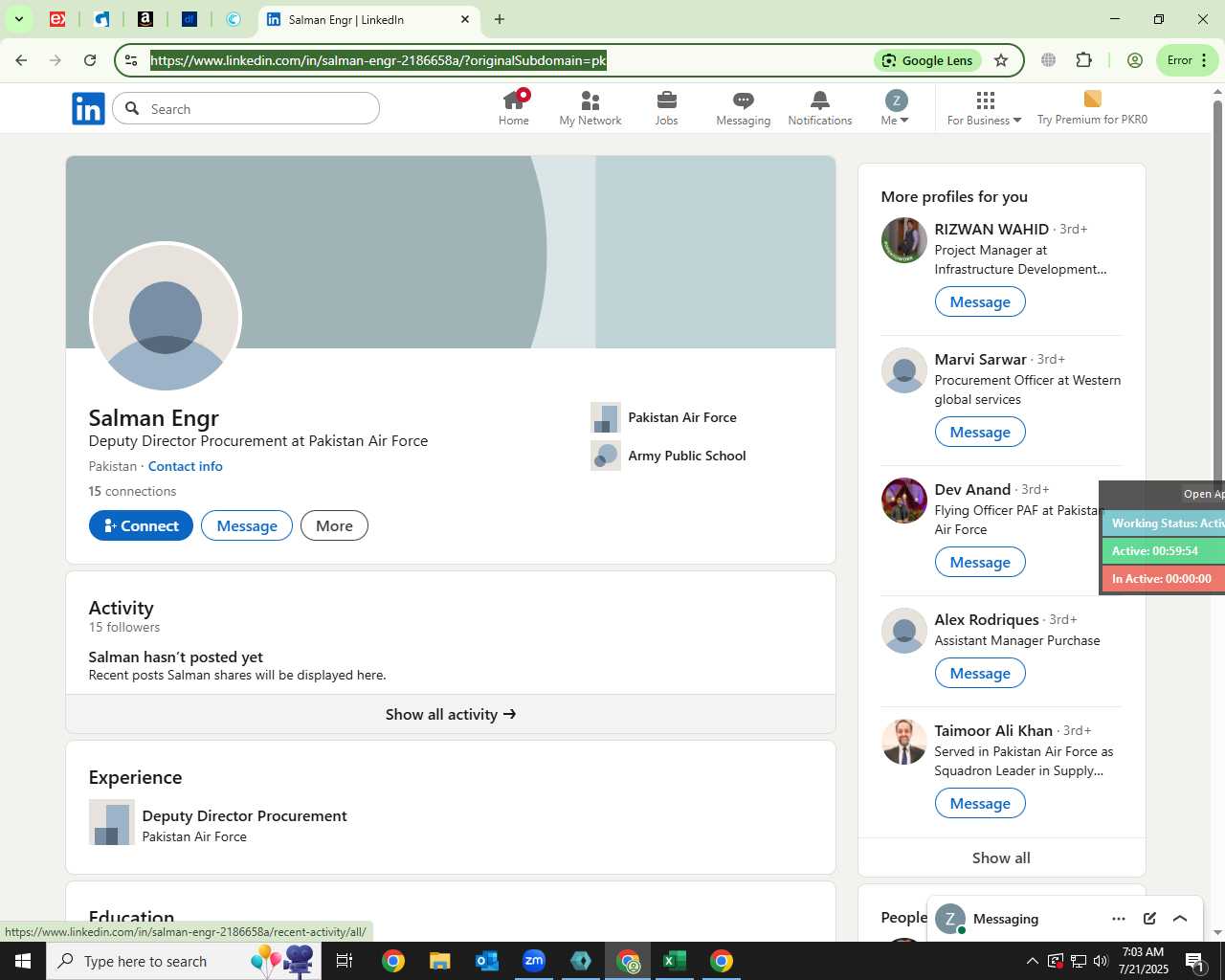This screenshot has width=1225, height=980.
Task: Click 15 followers text
Action: click(124, 627)
